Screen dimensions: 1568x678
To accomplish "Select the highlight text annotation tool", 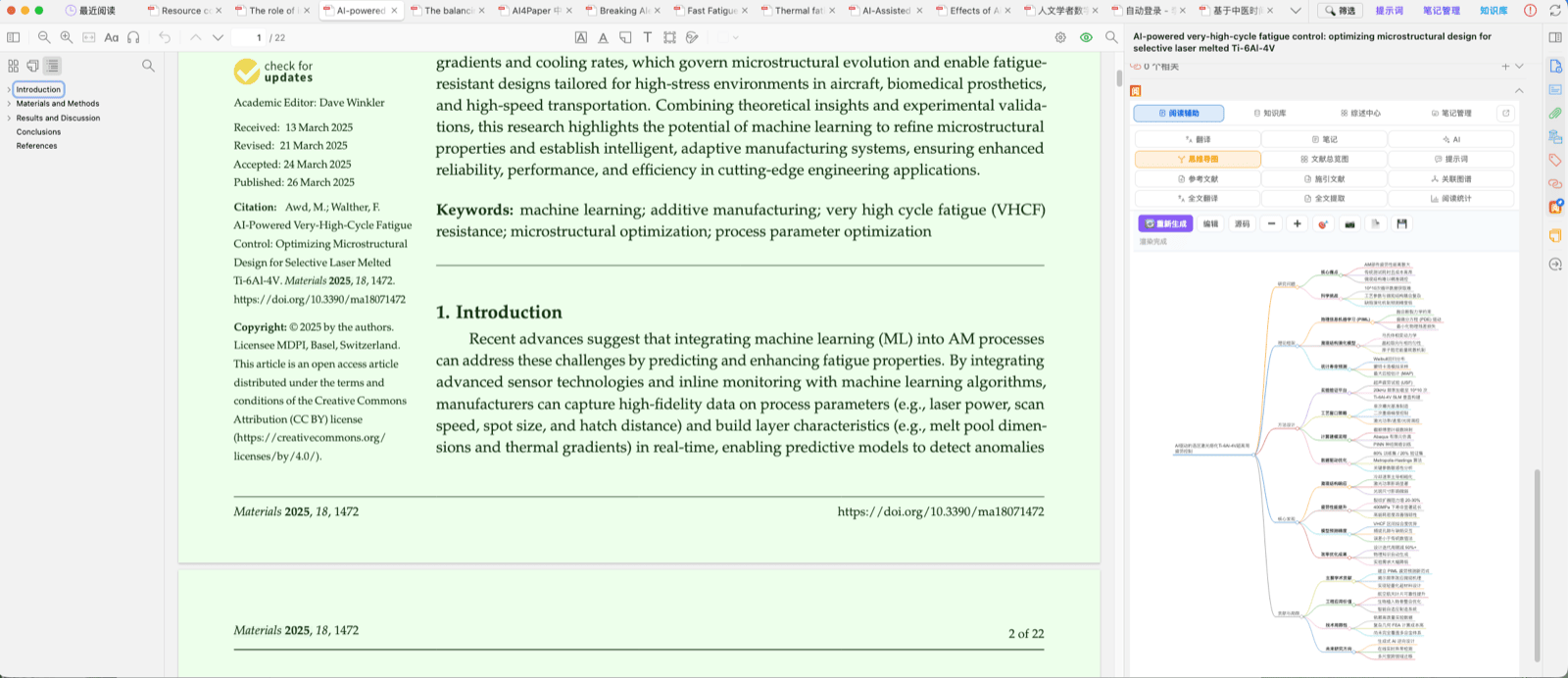I will click(581, 37).
